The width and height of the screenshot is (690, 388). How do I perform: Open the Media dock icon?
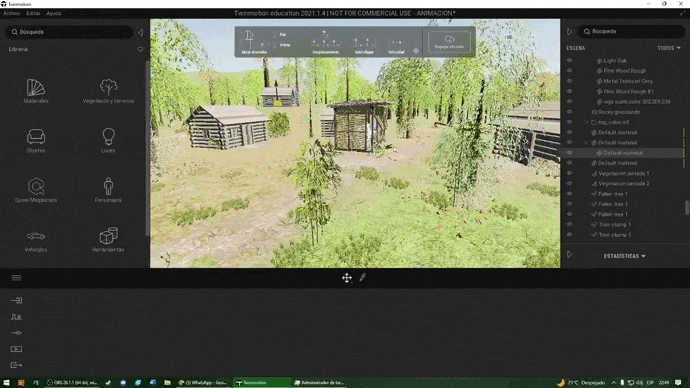pos(16,349)
